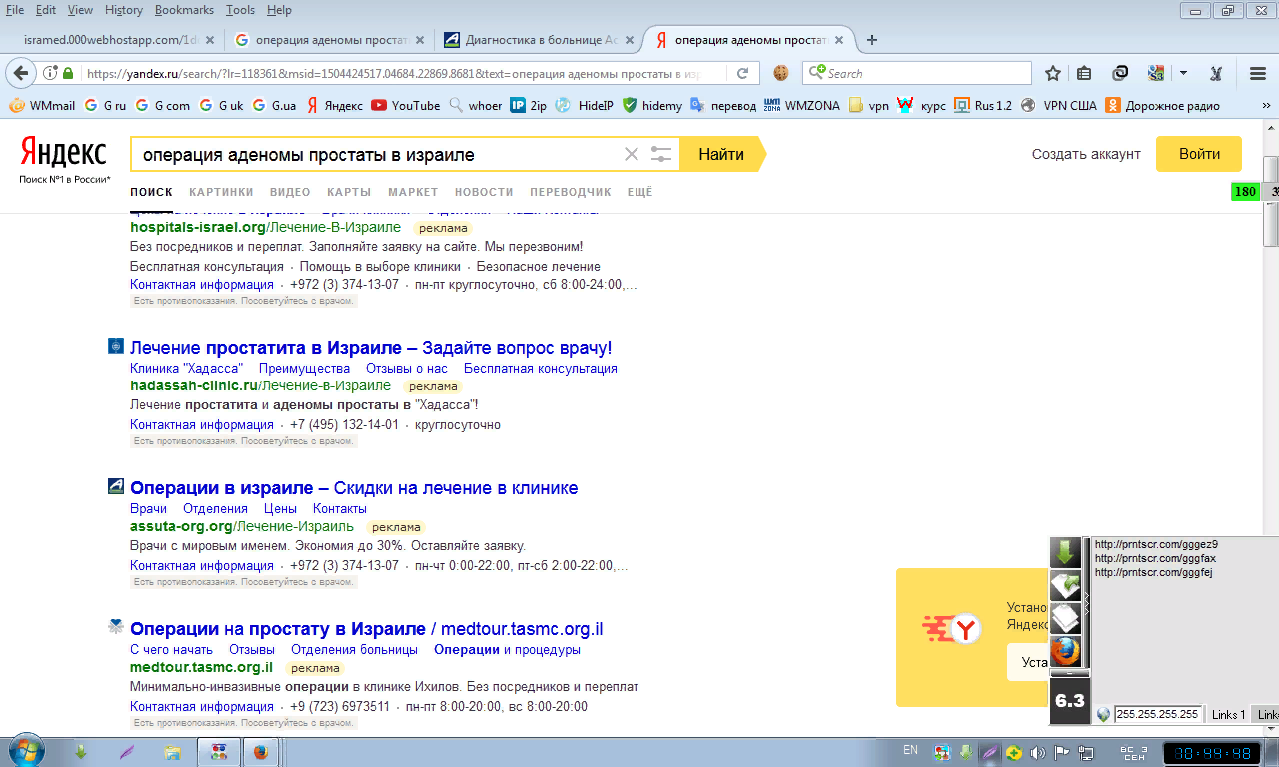Open dropdown arrow next to S3 extension

tap(1183, 73)
